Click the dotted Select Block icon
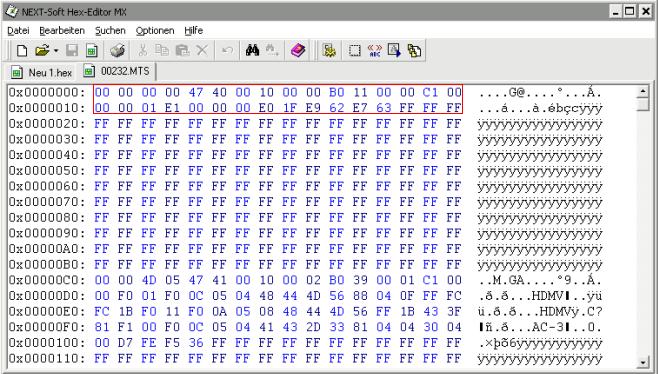Screen dimensions: 658x374 pos(355,51)
